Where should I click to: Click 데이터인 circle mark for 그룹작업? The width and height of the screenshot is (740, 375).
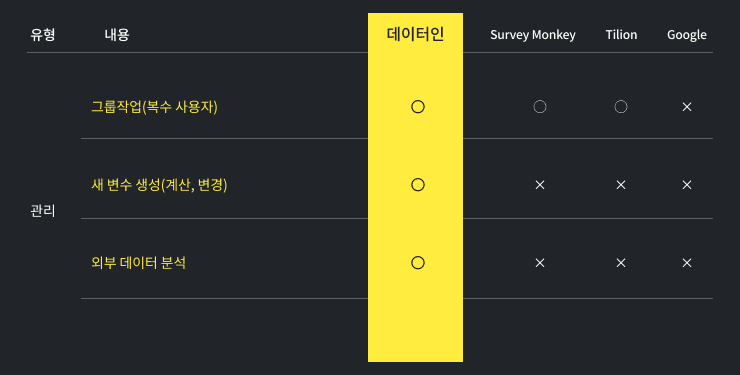pos(418,107)
